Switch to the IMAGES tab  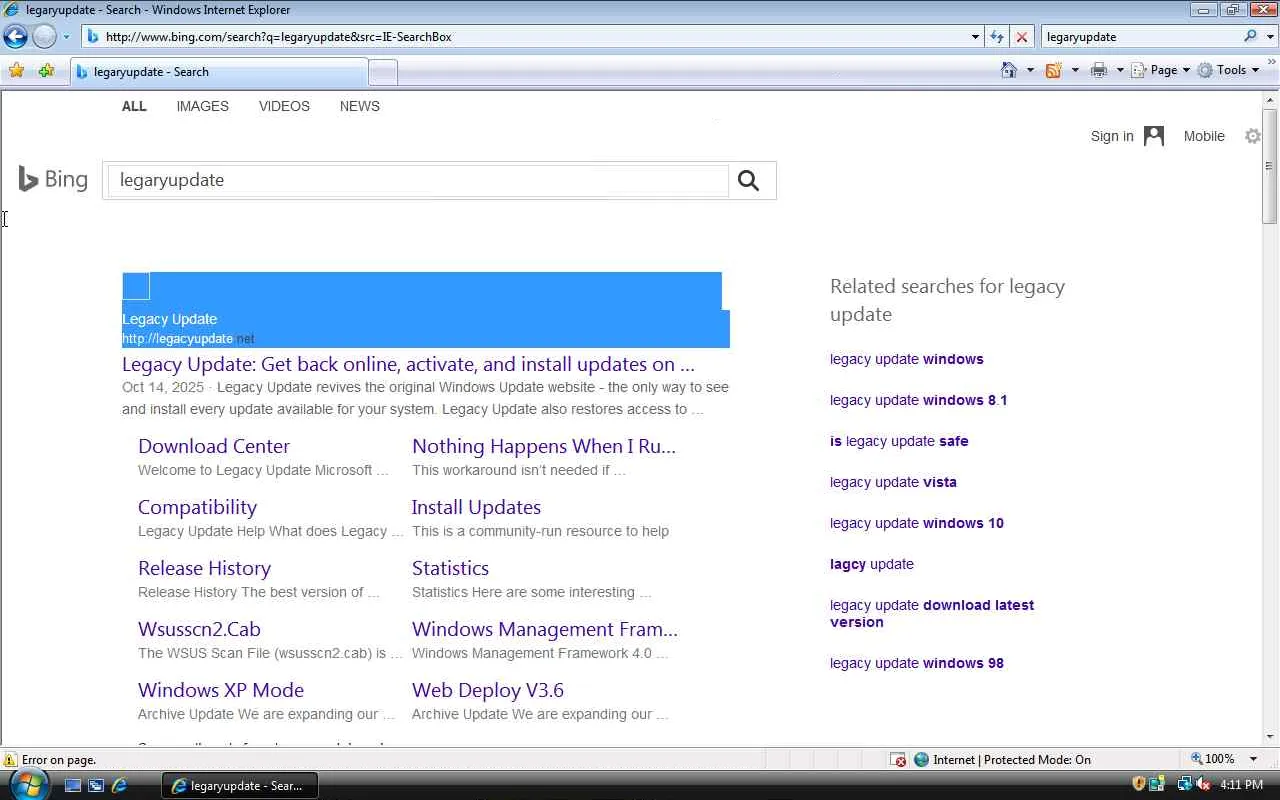click(203, 106)
